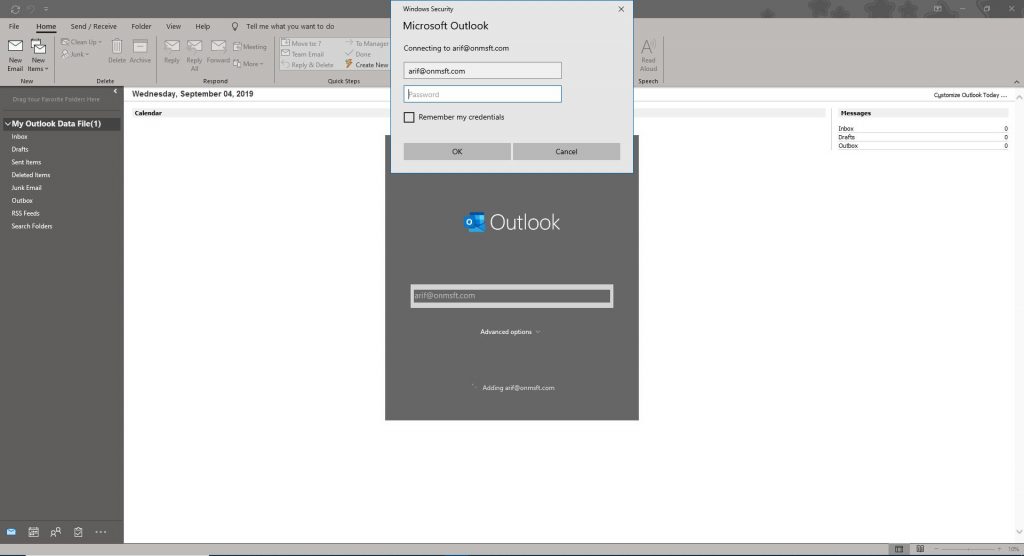Click the Read Aloud speech icon
Screen dimensions: 1024x556
648,54
